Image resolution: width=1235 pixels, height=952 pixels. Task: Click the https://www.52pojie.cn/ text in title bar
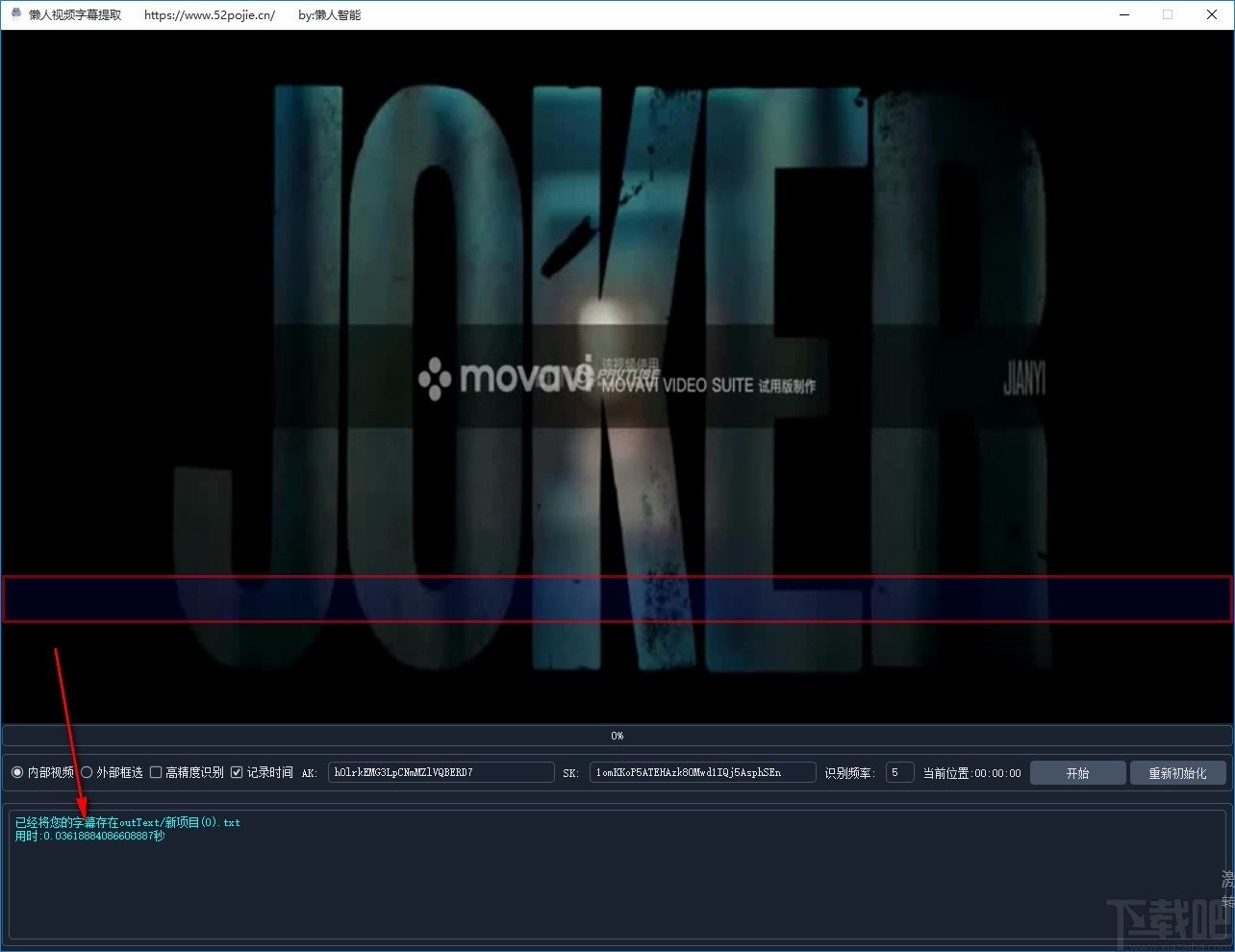210,14
